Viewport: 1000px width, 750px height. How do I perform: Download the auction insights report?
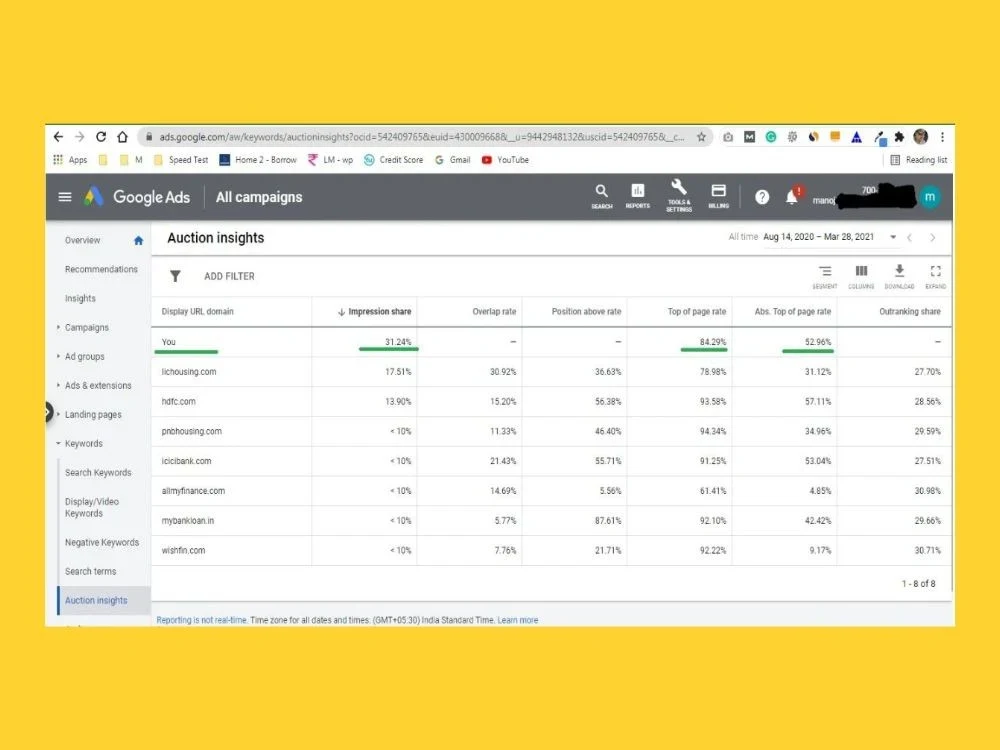click(x=899, y=277)
